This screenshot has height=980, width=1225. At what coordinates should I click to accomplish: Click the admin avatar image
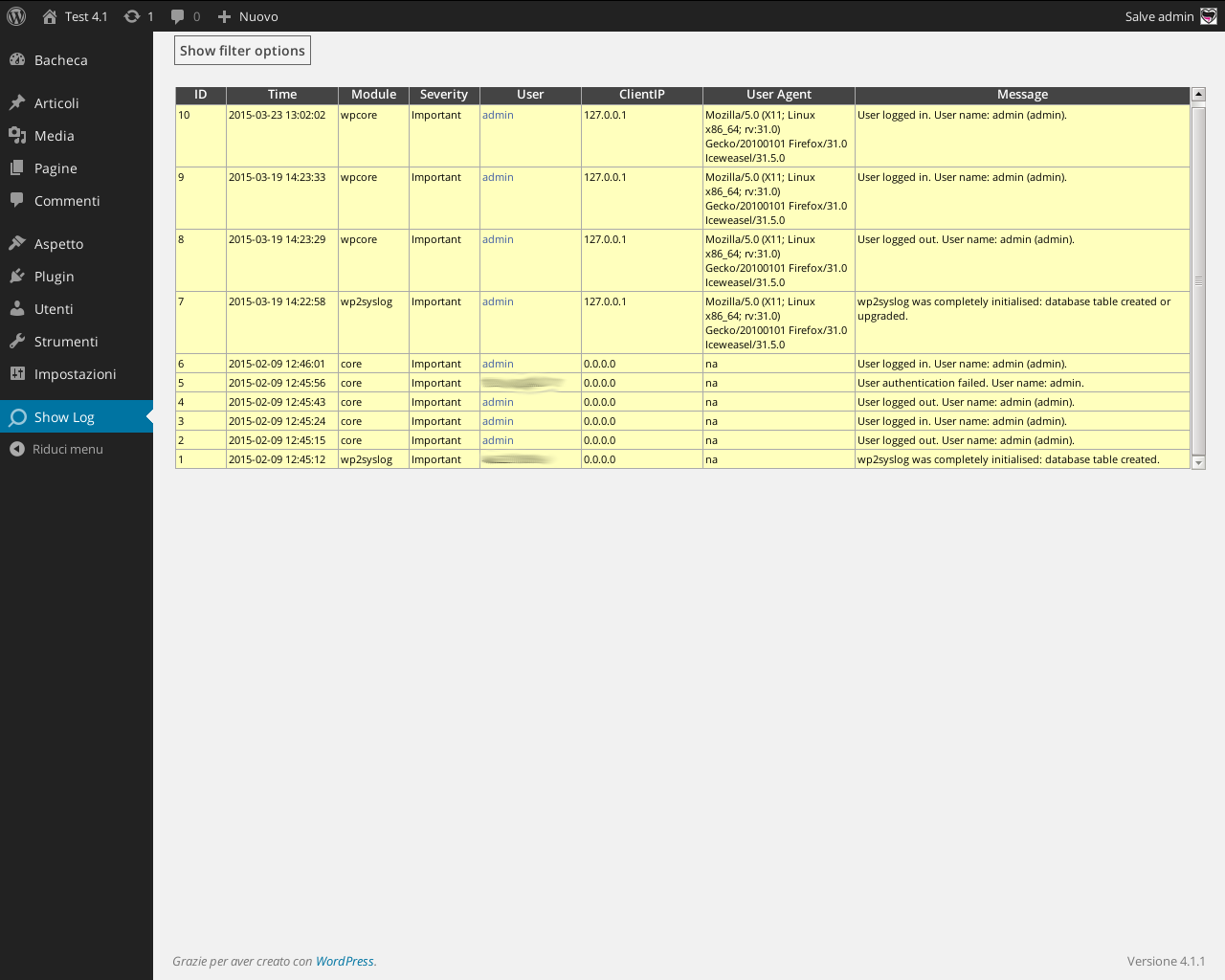1209,16
